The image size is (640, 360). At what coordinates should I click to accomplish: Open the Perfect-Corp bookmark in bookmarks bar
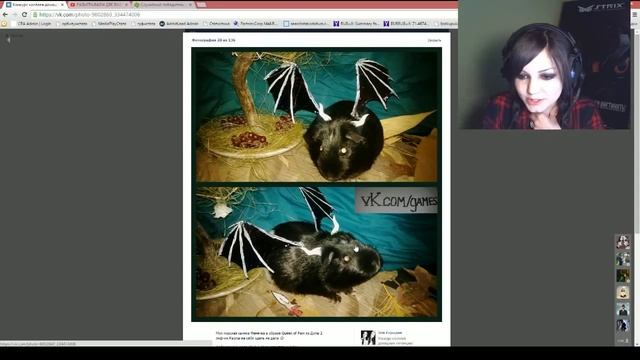pyautogui.click(x=255, y=24)
